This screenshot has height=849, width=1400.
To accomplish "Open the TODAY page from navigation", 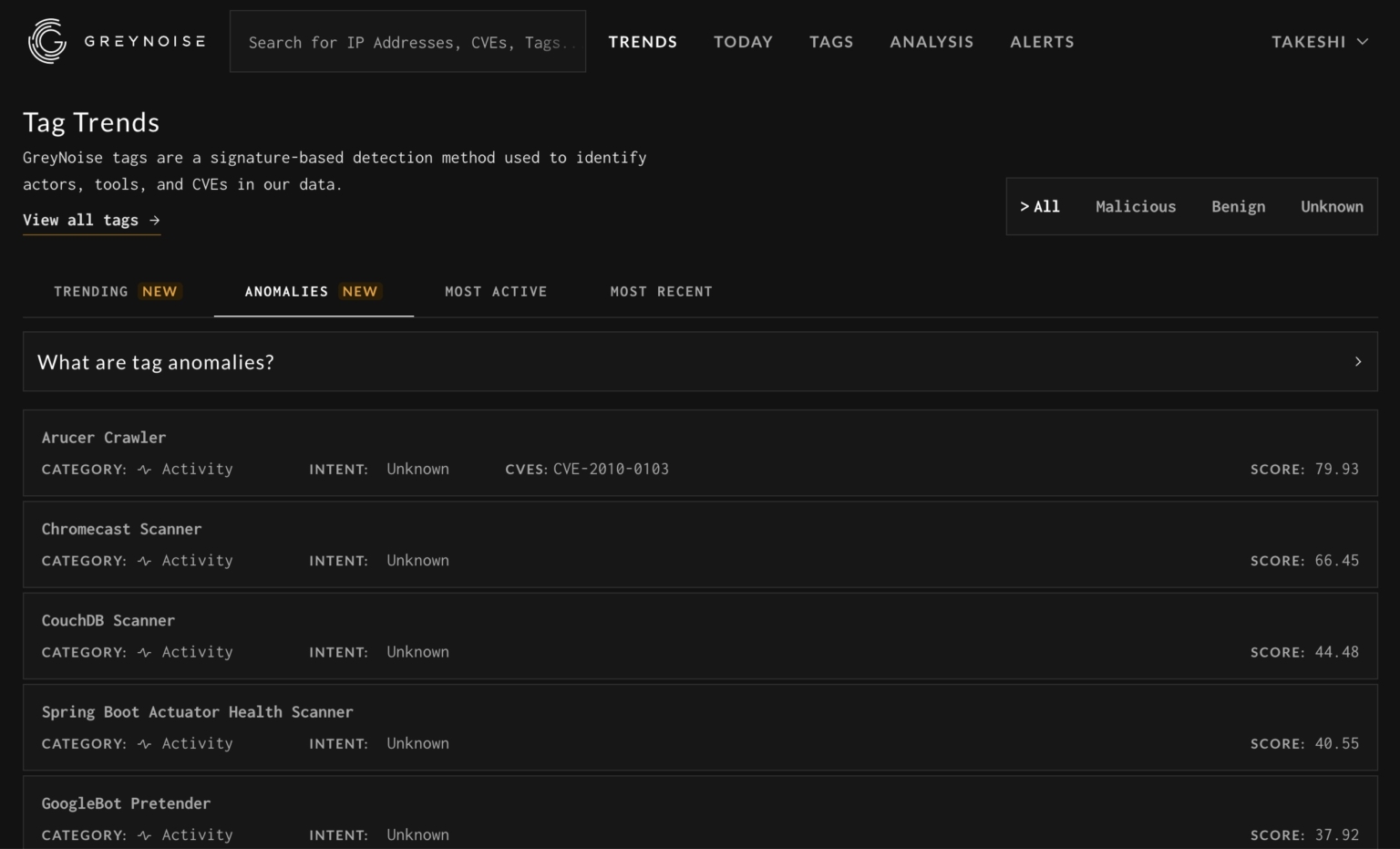I will coord(743,41).
